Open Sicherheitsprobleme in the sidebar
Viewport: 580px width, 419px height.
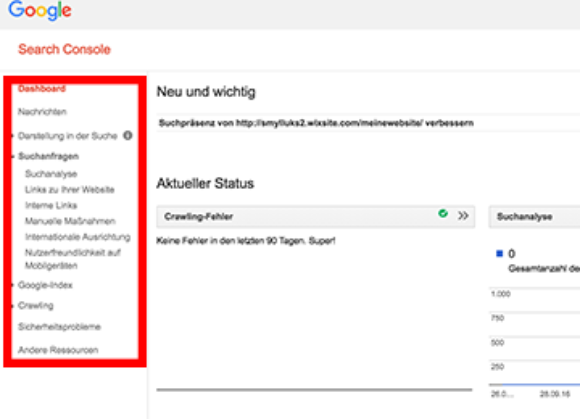(x=60, y=327)
